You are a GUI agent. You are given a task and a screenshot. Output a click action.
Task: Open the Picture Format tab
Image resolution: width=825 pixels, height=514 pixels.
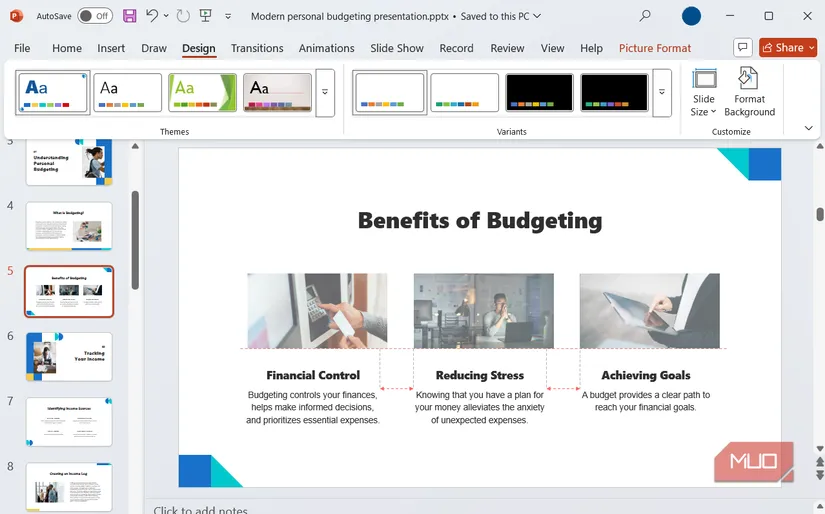click(654, 48)
